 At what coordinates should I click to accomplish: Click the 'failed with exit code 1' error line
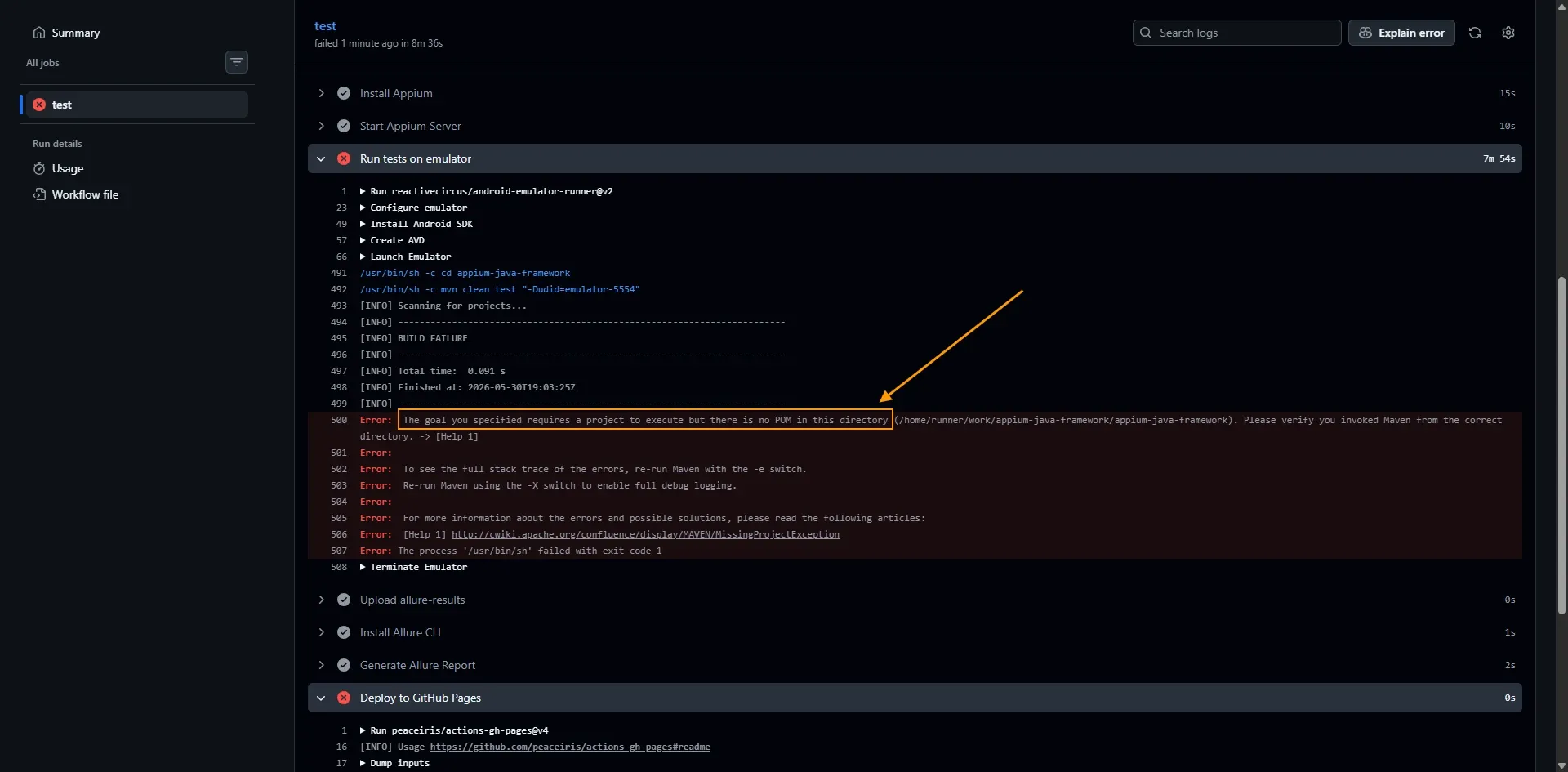(x=511, y=551)
